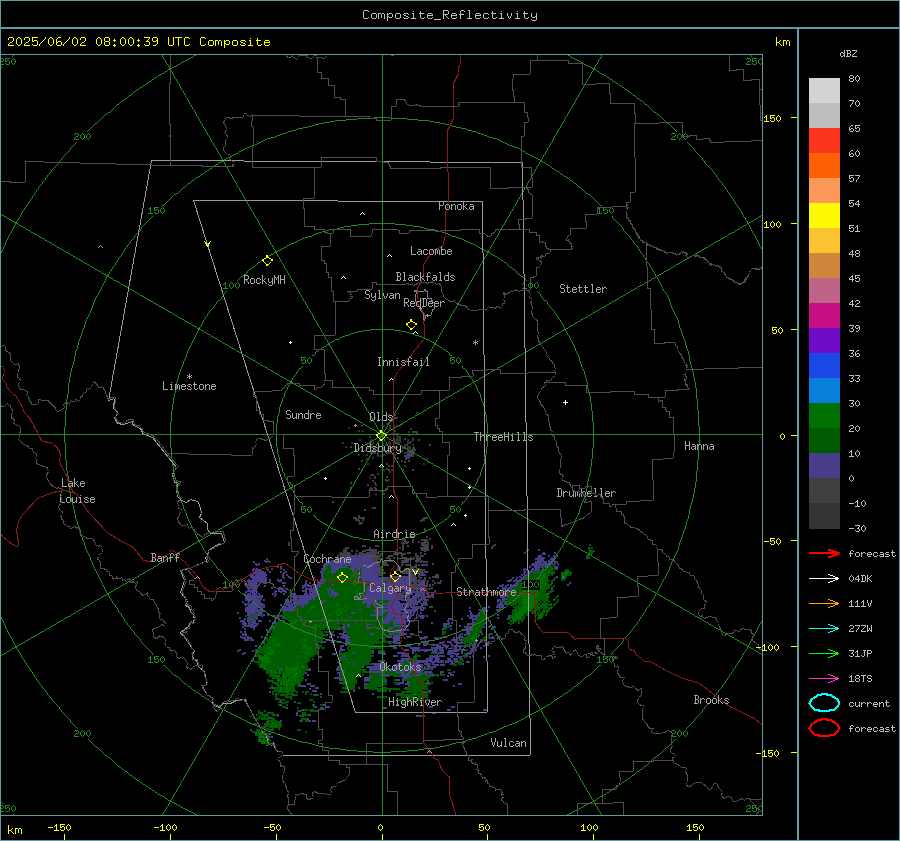Select the magenta 18TS arrow icon
The height and width of the screenshot is (841, 900).
[x=824, y=679]
